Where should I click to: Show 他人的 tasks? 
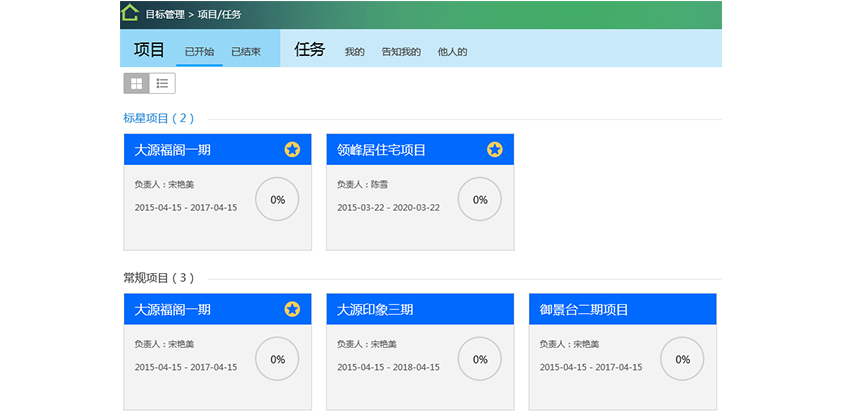pos(452,52)
